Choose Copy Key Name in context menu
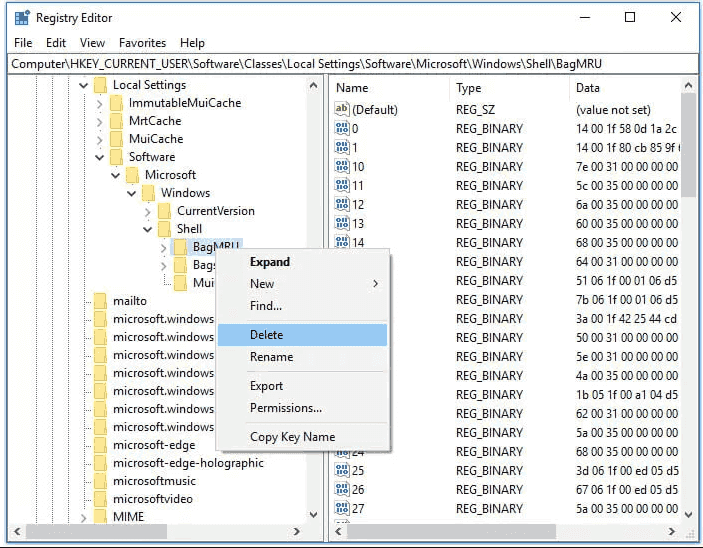Screen dimensions: 703x548 (302, 437)
